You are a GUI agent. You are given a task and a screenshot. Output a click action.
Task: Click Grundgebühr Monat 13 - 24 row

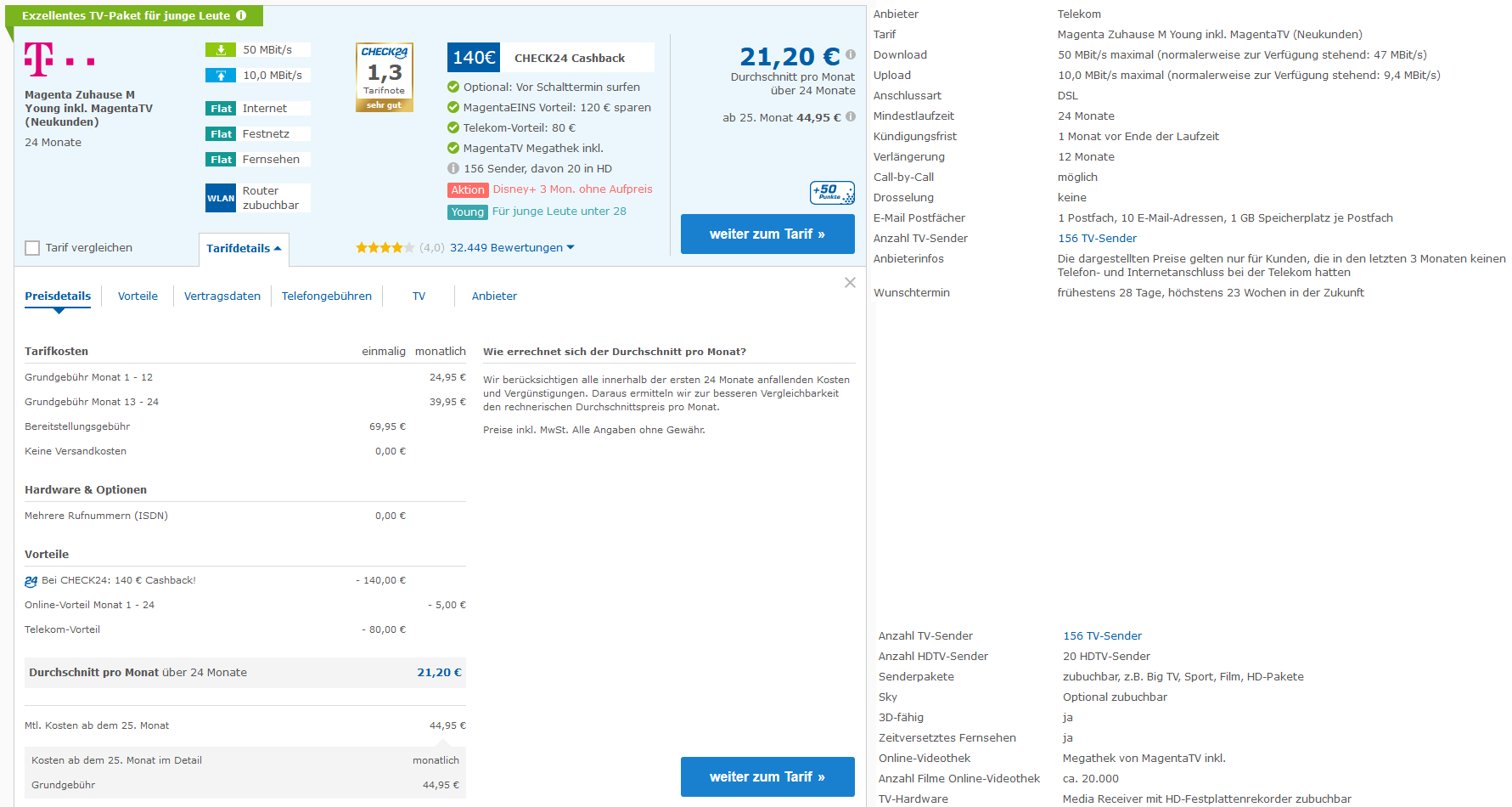(245, 402)
